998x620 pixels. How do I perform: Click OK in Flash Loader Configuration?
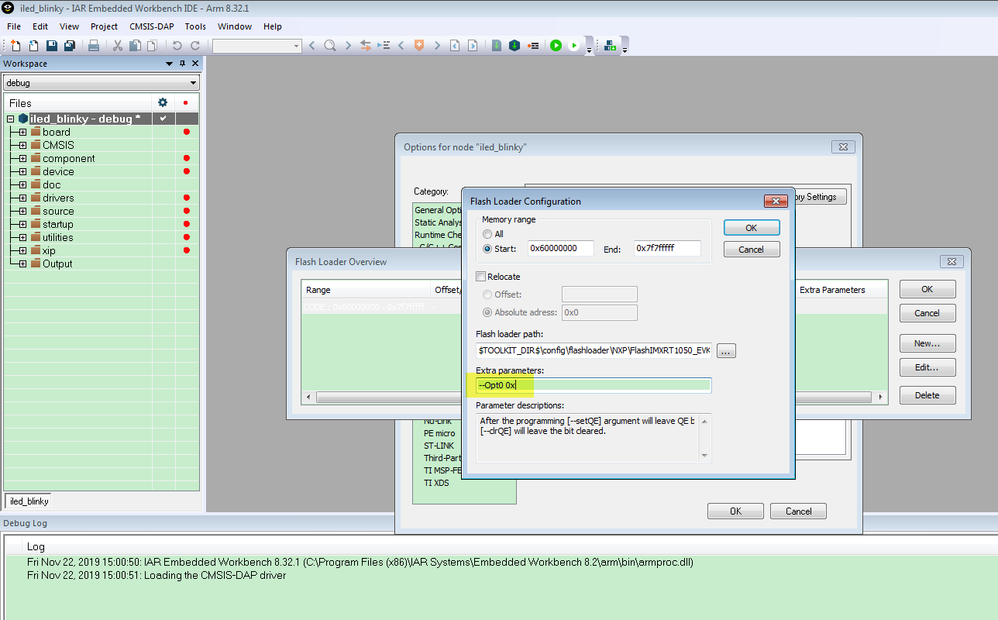click(751, 228)
